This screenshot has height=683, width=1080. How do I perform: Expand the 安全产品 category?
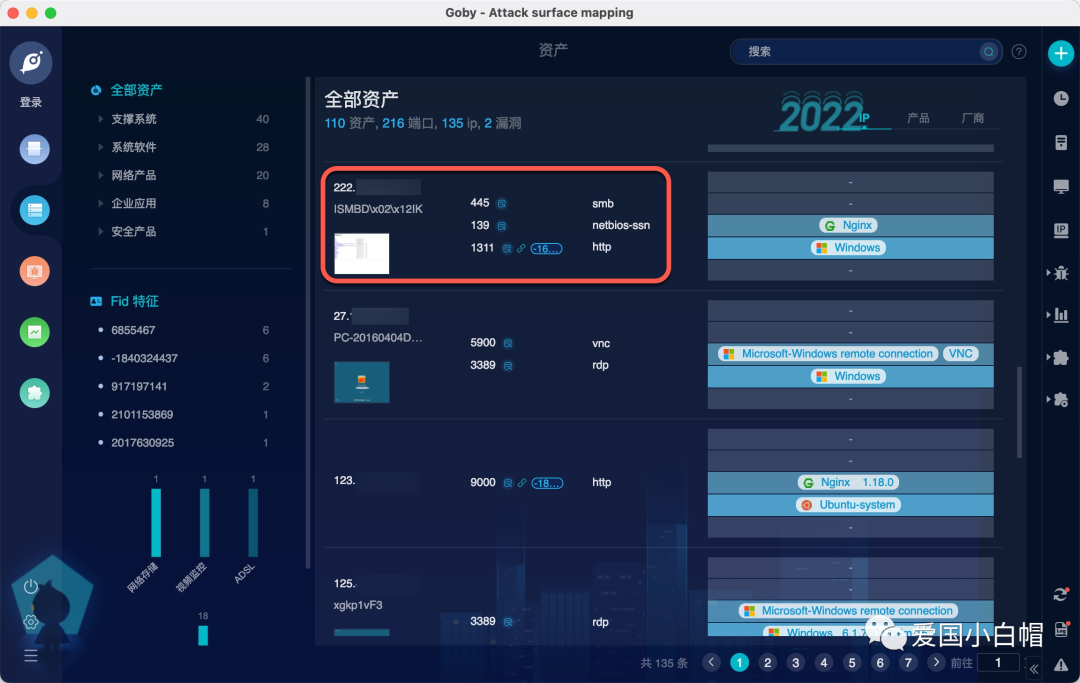click(101, 232)
